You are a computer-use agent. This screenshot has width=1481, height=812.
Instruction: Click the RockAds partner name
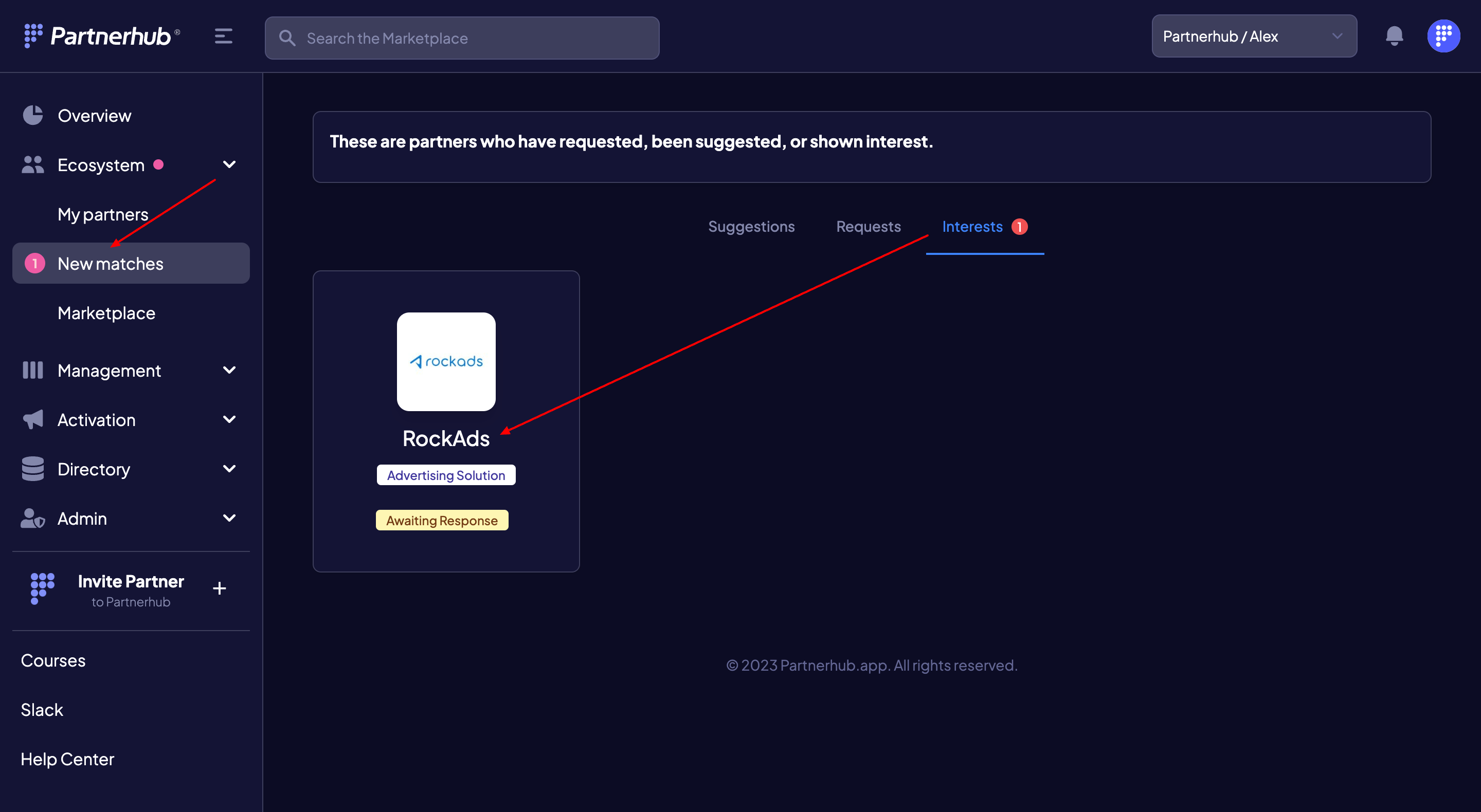click(x=446, y=438)
